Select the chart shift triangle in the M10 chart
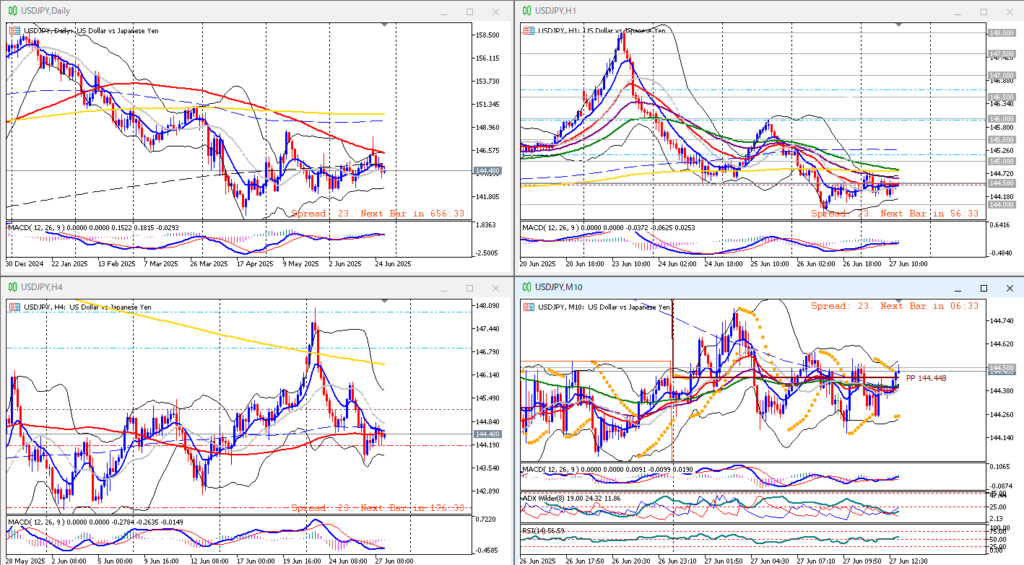 click(x=899, y=301)
